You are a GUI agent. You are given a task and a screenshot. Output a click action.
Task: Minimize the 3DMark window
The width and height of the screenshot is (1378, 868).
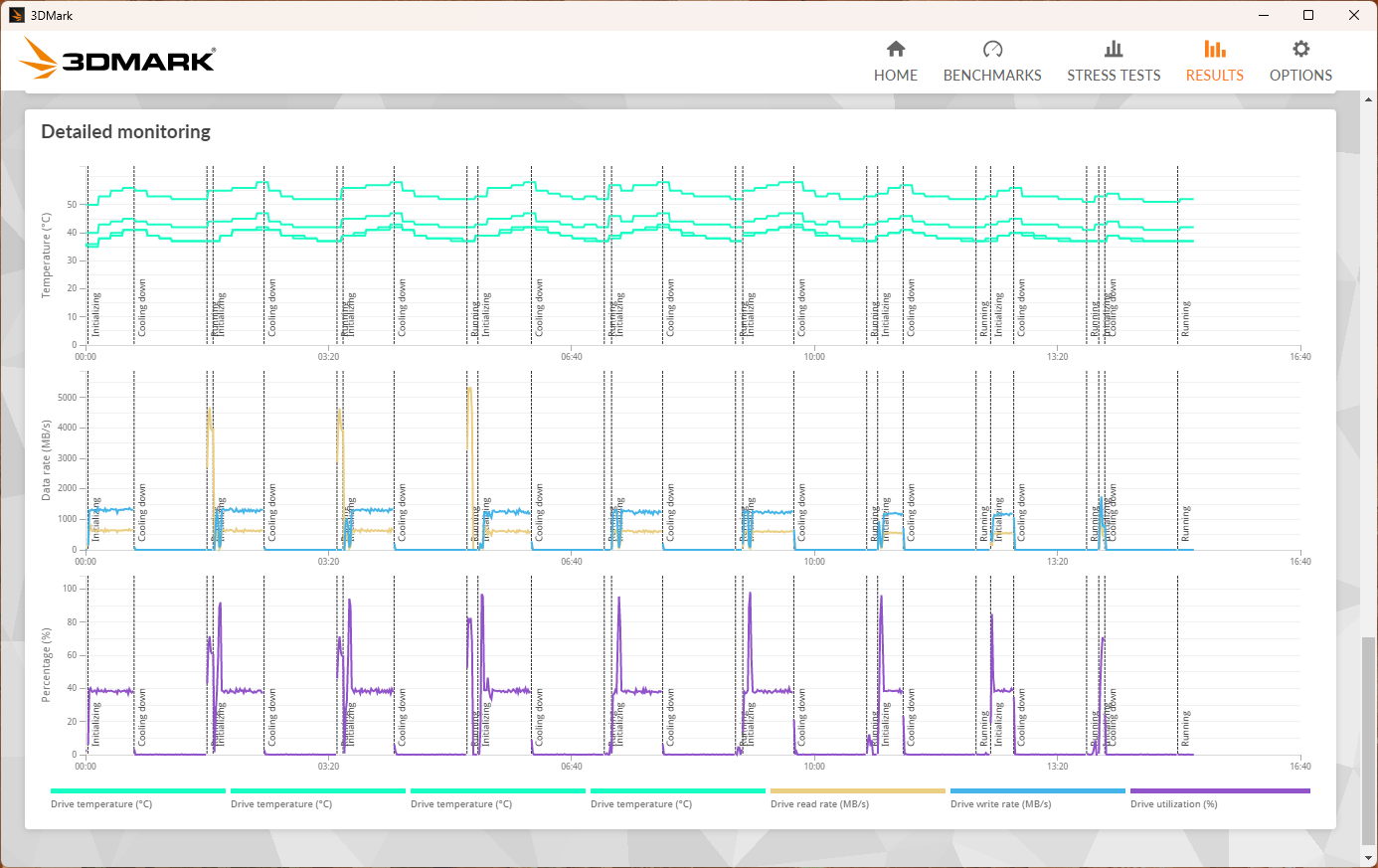pos(1264,15)
